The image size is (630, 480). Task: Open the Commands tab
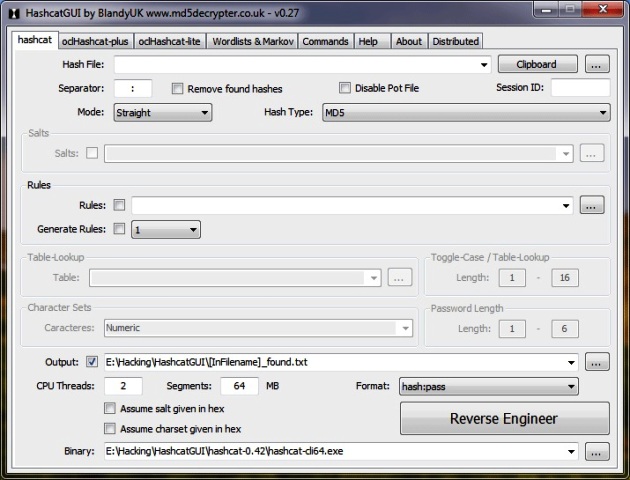[x=325, y=41]
